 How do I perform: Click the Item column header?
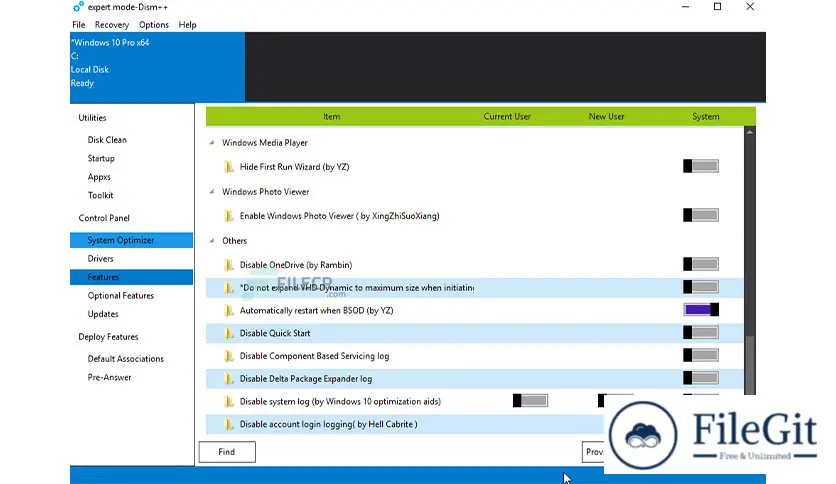331,117
